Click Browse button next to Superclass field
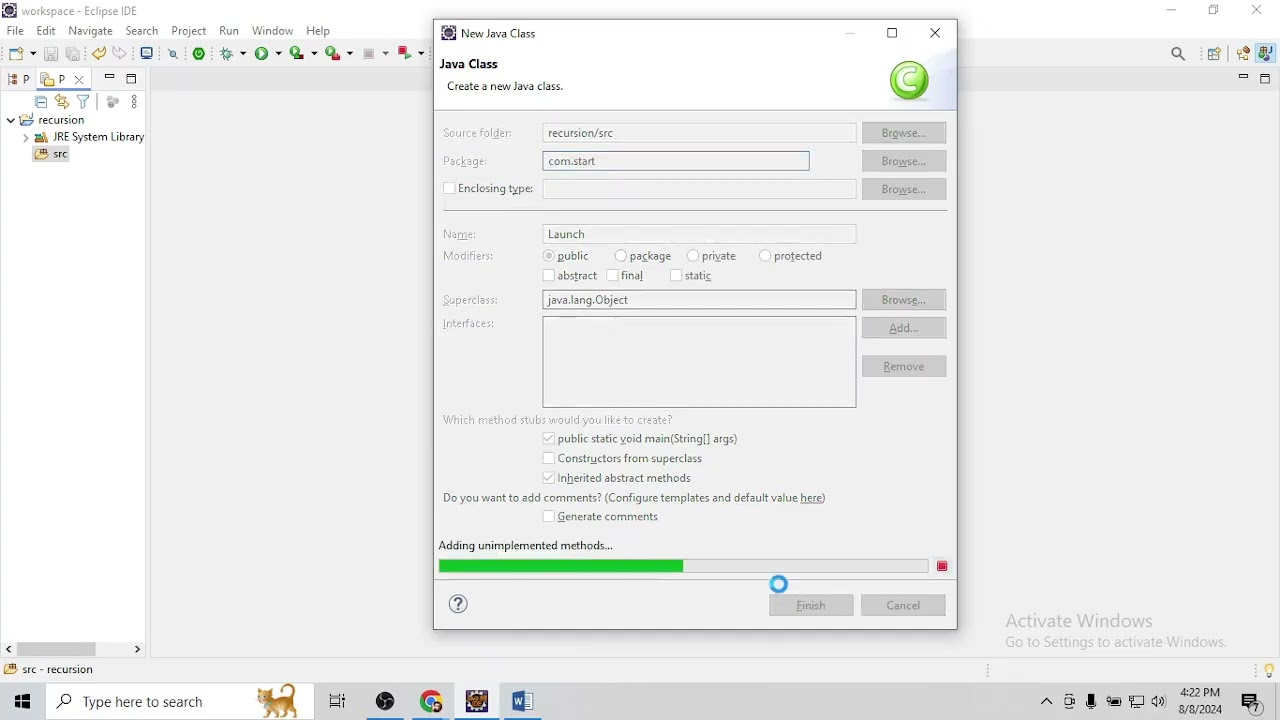Screen dimensions: 1280x720 904,300
